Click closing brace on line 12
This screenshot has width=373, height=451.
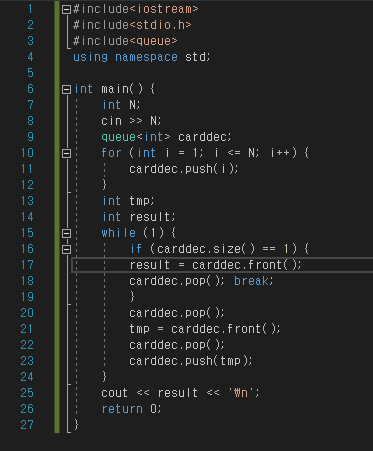click(104, 185)
